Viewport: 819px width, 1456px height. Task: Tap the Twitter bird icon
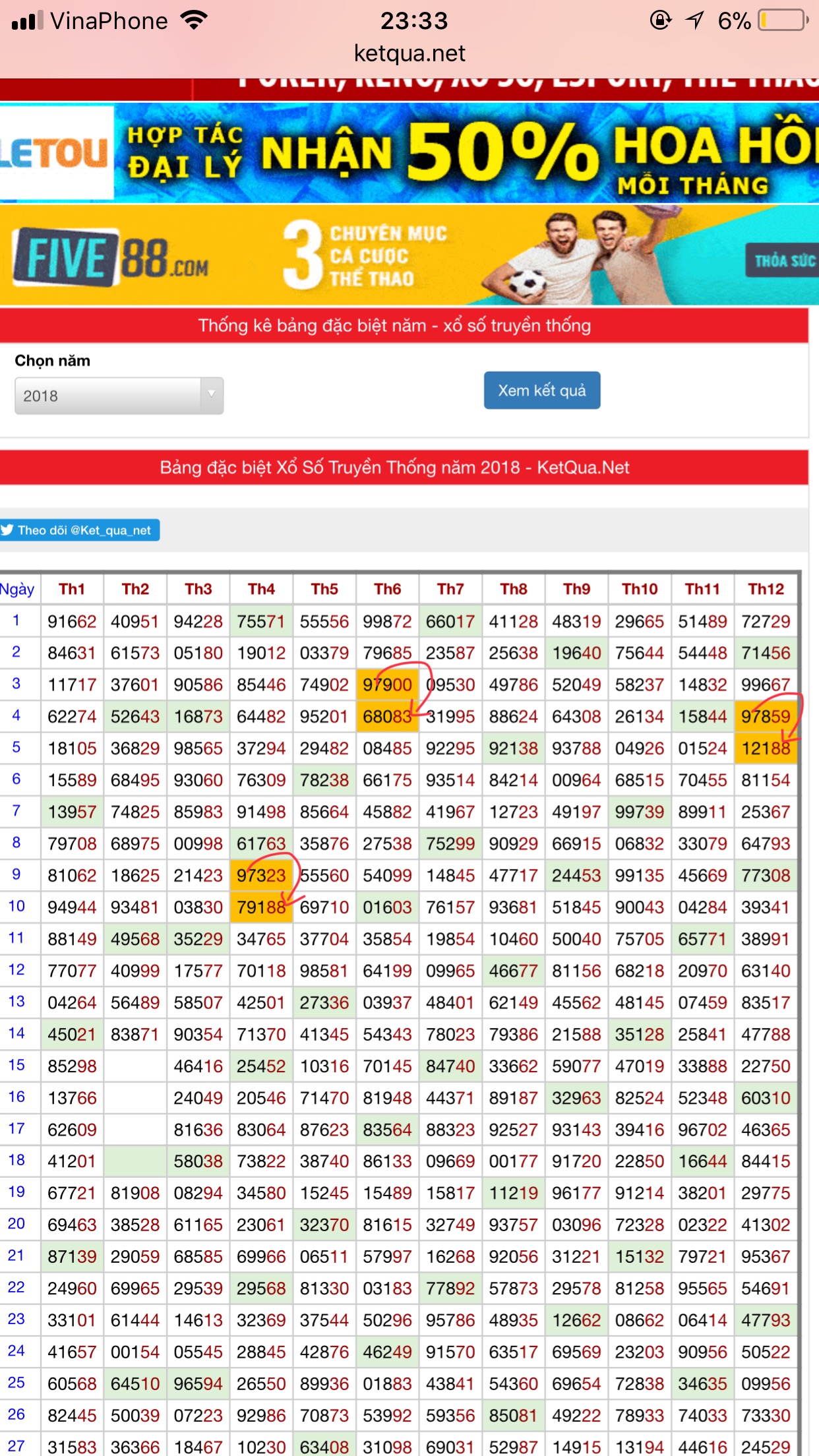[8, 530]
